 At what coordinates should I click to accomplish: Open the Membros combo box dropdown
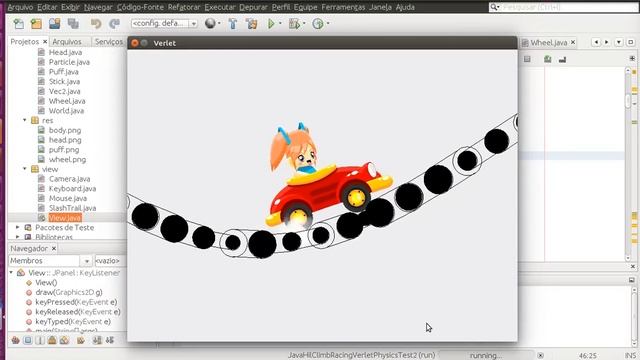86,260
